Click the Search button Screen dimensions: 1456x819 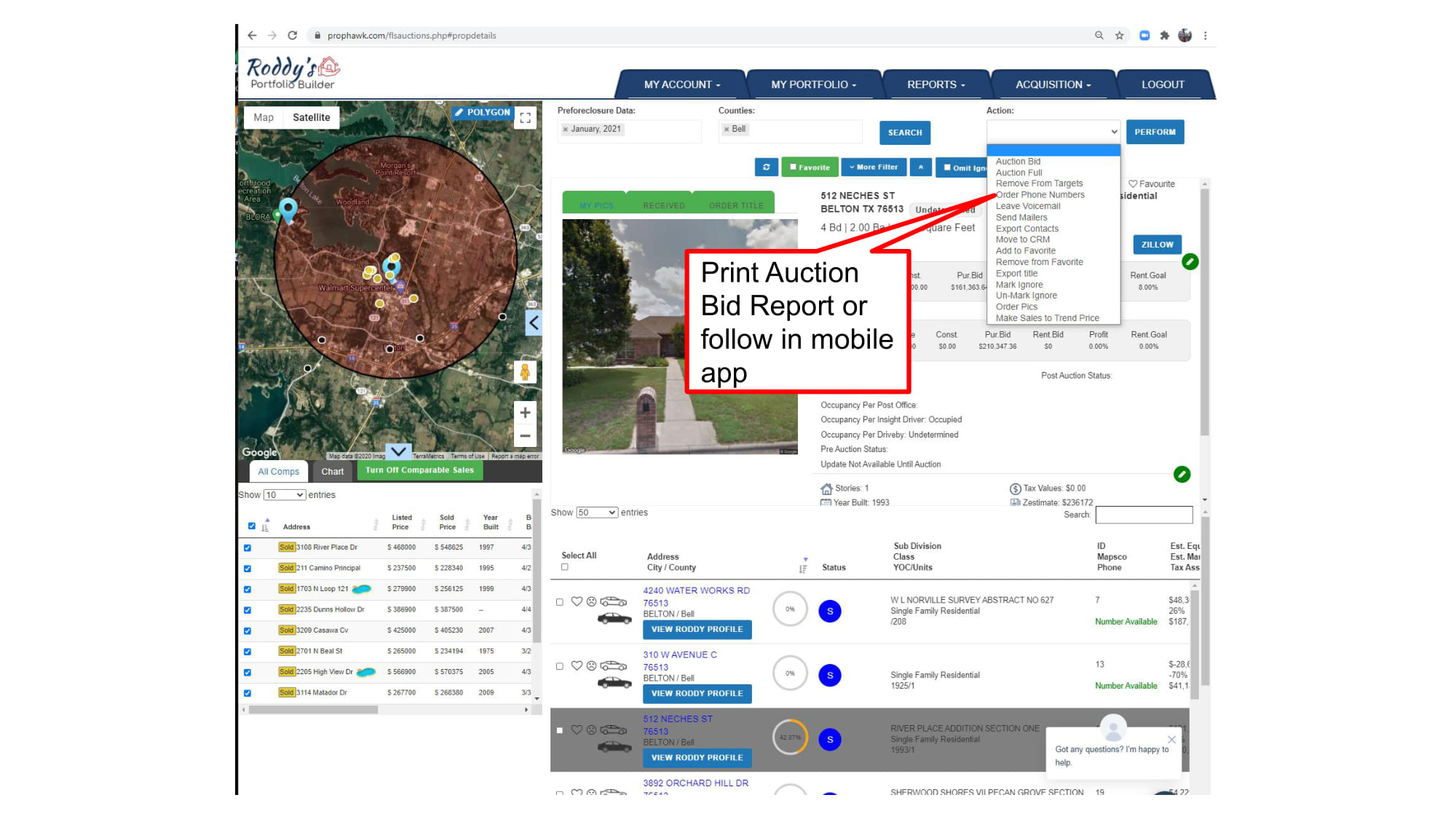click(905, 132)
